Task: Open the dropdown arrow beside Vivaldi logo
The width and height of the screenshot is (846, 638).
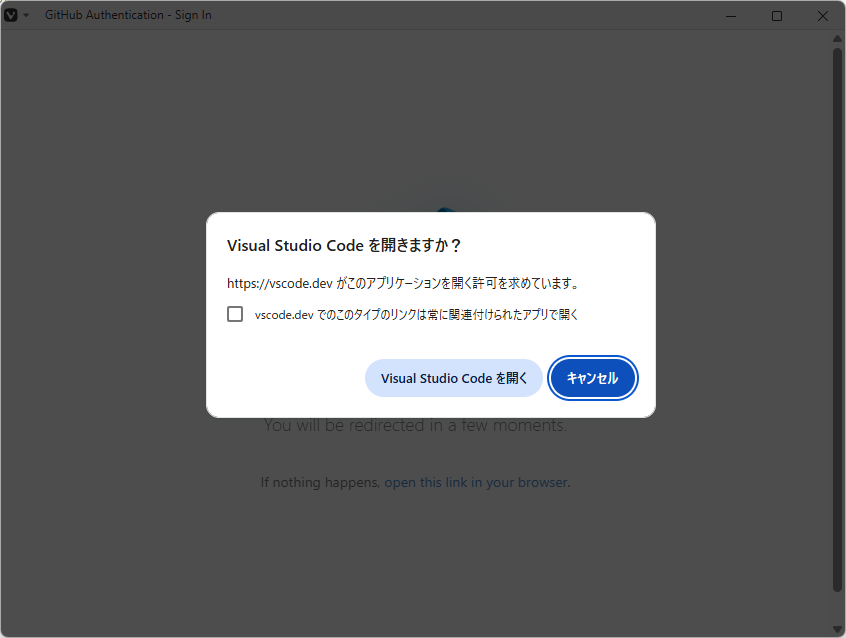Action: 26,15
